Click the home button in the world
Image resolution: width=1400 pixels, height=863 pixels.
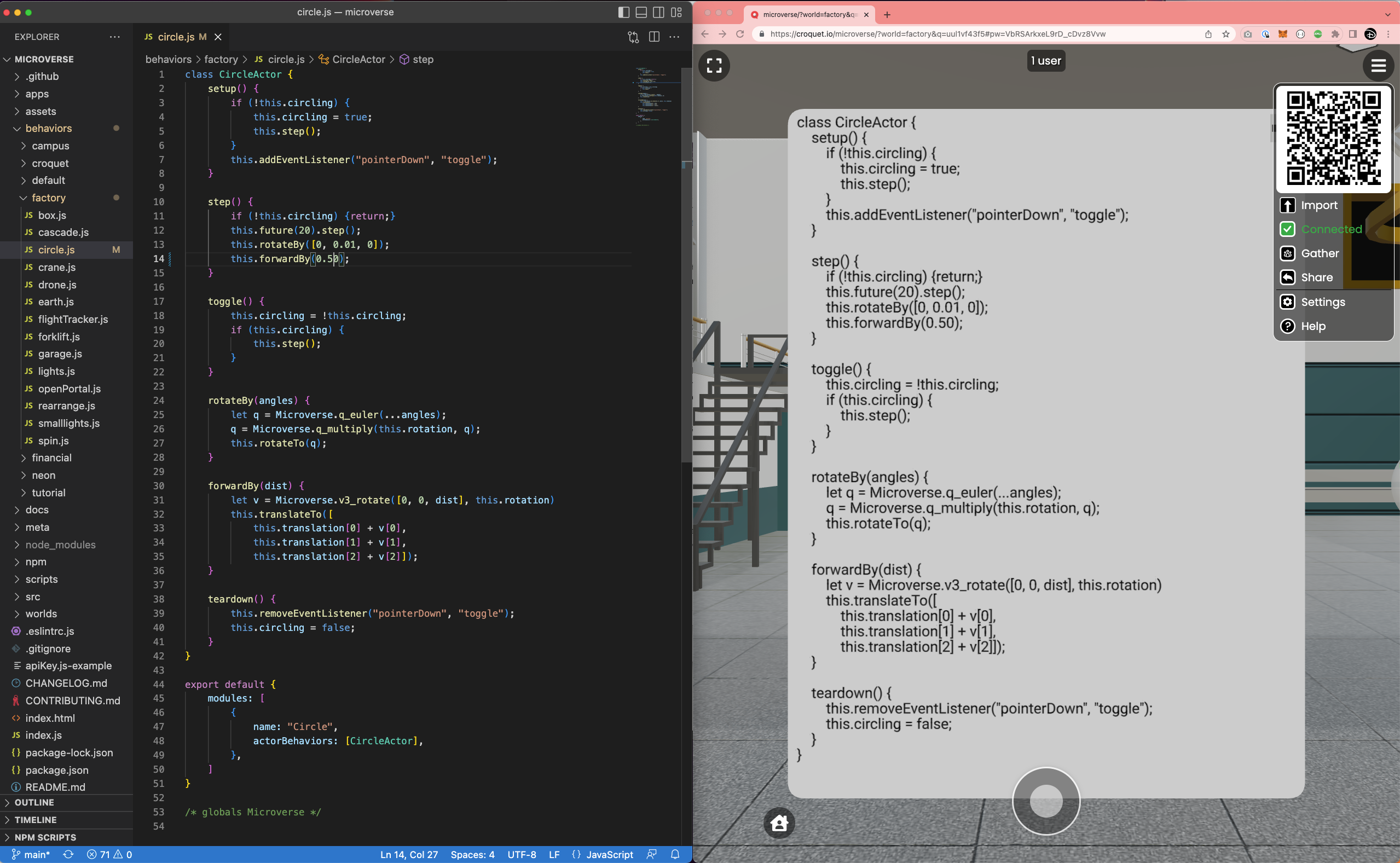coord(779,823)
